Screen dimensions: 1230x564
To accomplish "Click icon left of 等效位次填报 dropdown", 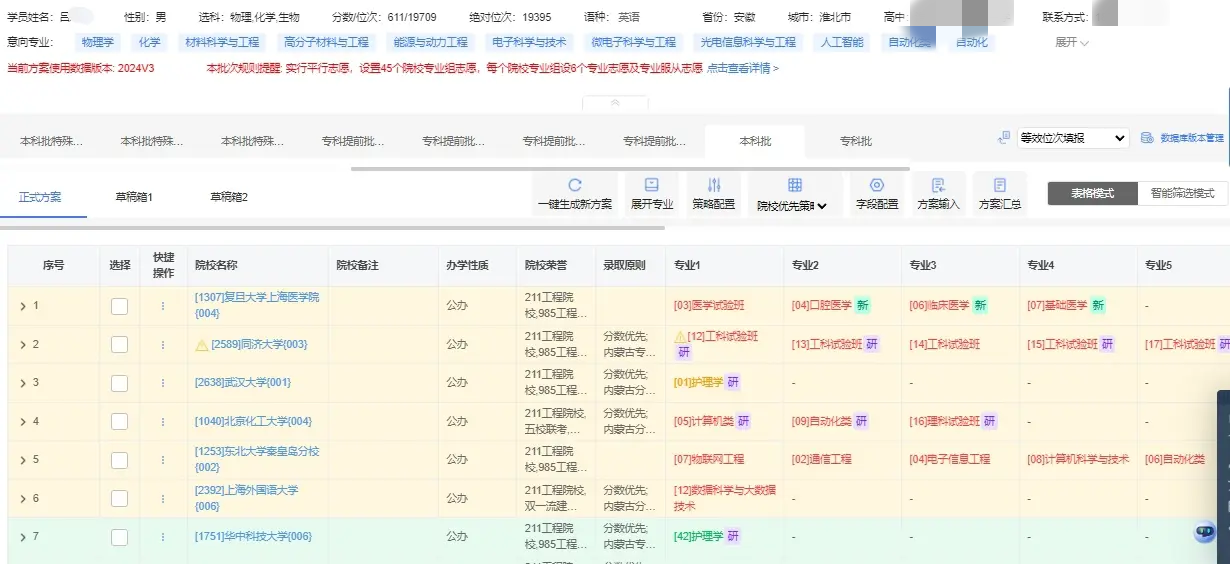I will tap(1004, 138).
